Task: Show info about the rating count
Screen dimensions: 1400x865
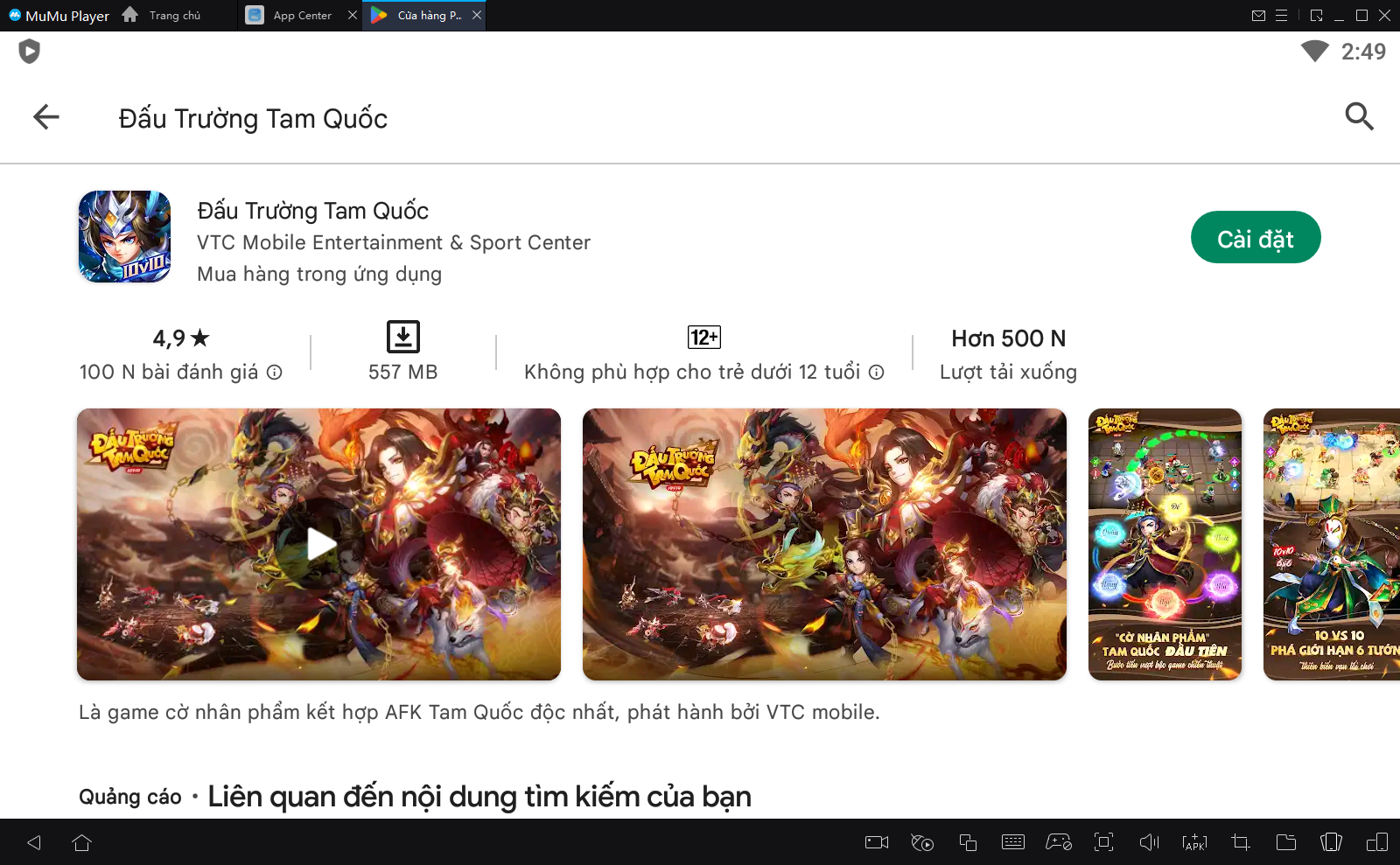Action: (x=275, y=373)
